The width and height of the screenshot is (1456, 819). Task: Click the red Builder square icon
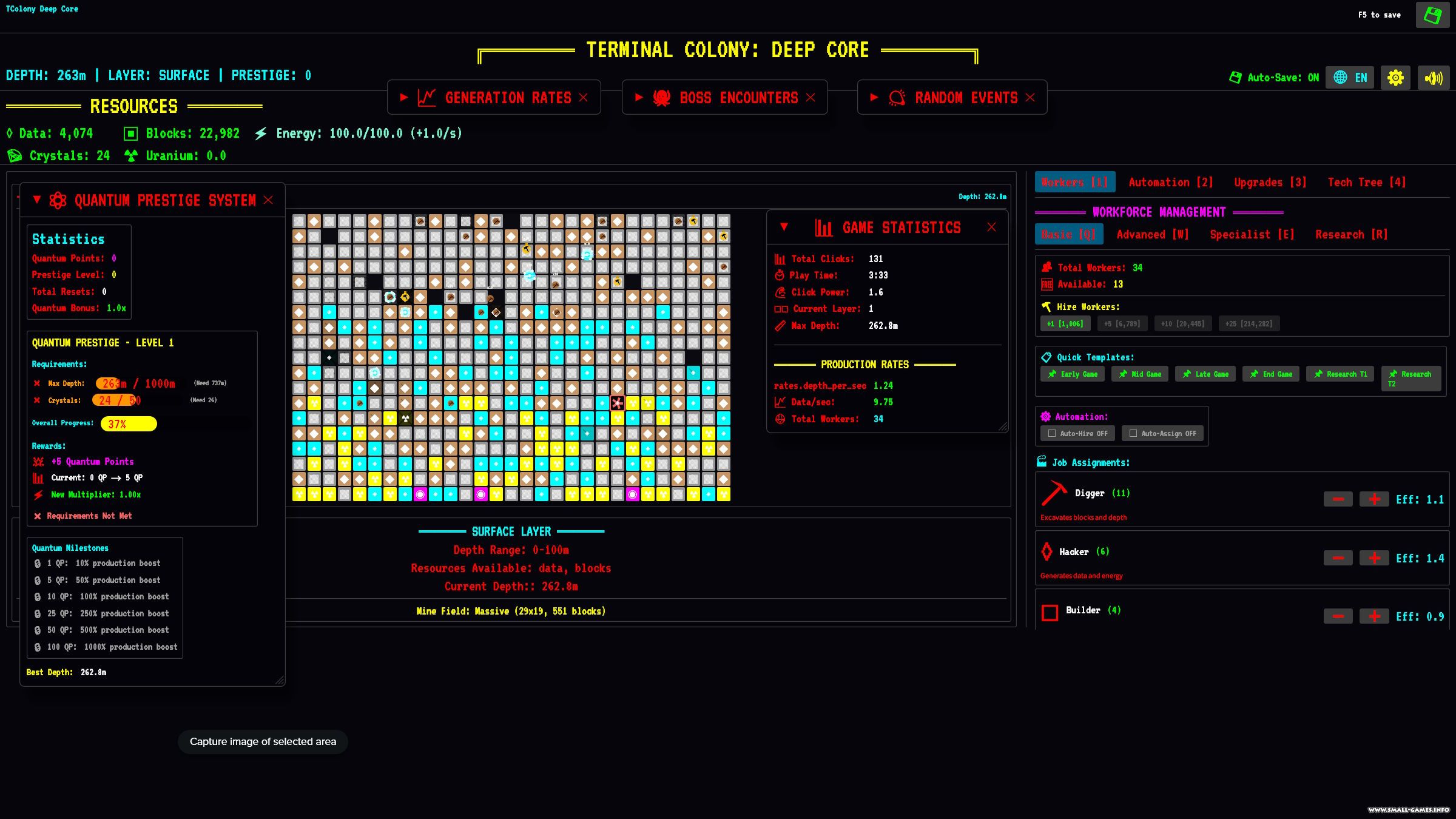click(x=1050, y=612)
